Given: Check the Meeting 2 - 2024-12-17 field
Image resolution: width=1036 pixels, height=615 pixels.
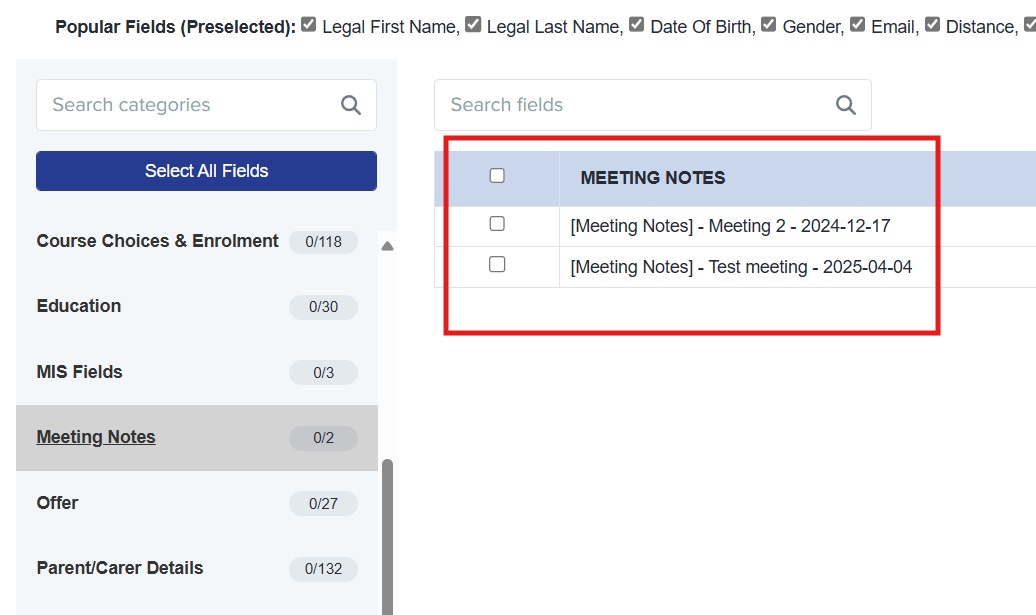Looking at the screenshot, I should [x=497, y=224].
